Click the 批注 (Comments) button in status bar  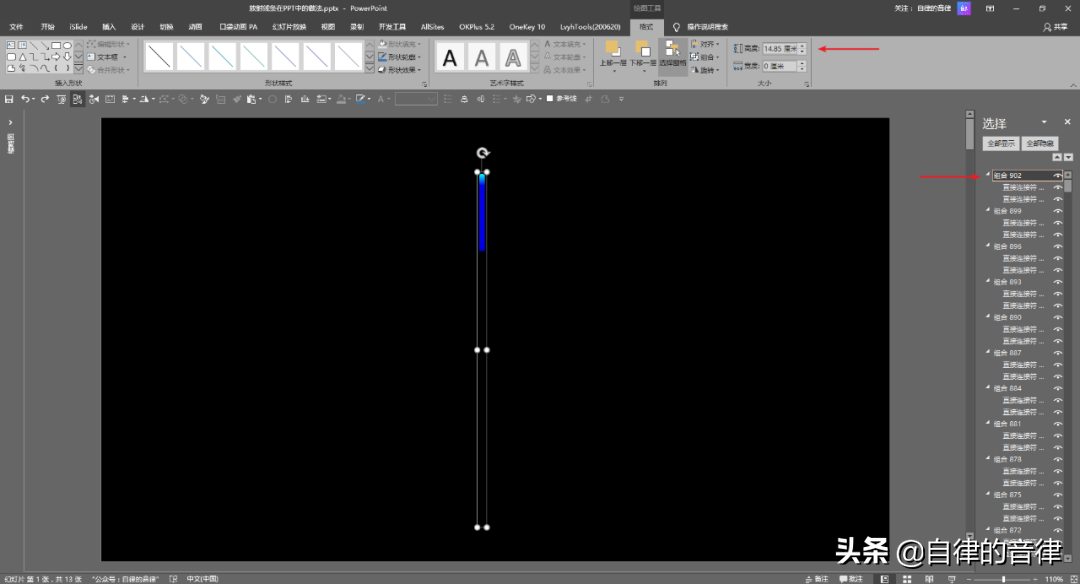tap(851, 579)
